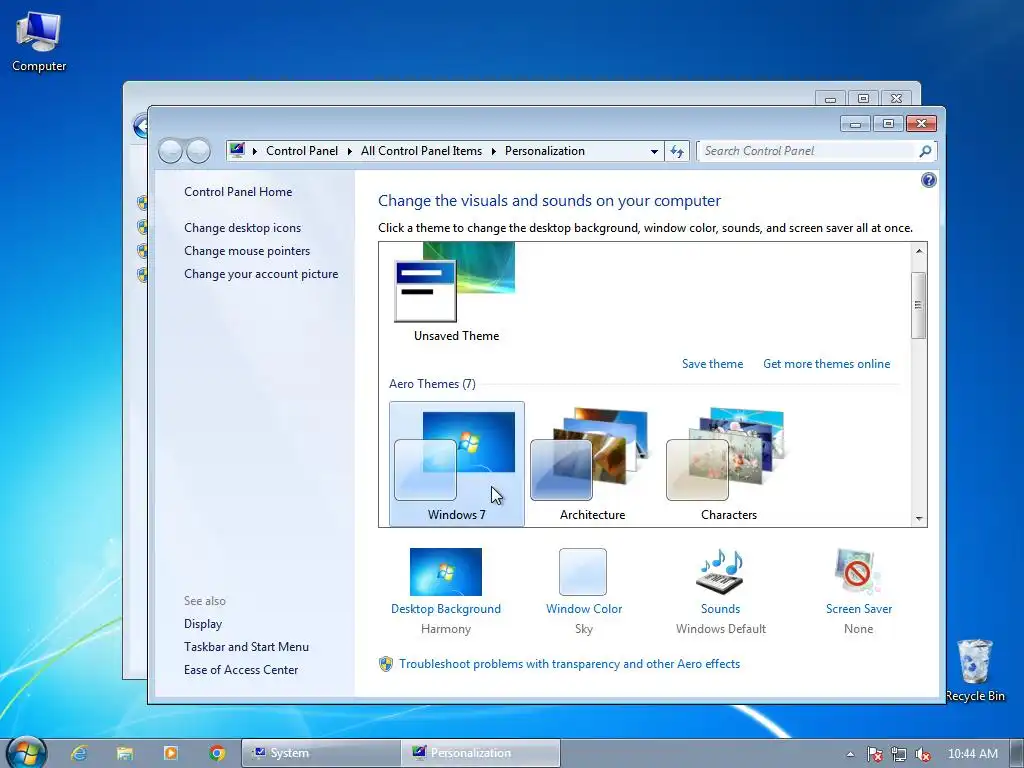Click the Screen Saver icon
The image size is (1024, 768).
tap(858, 571)
